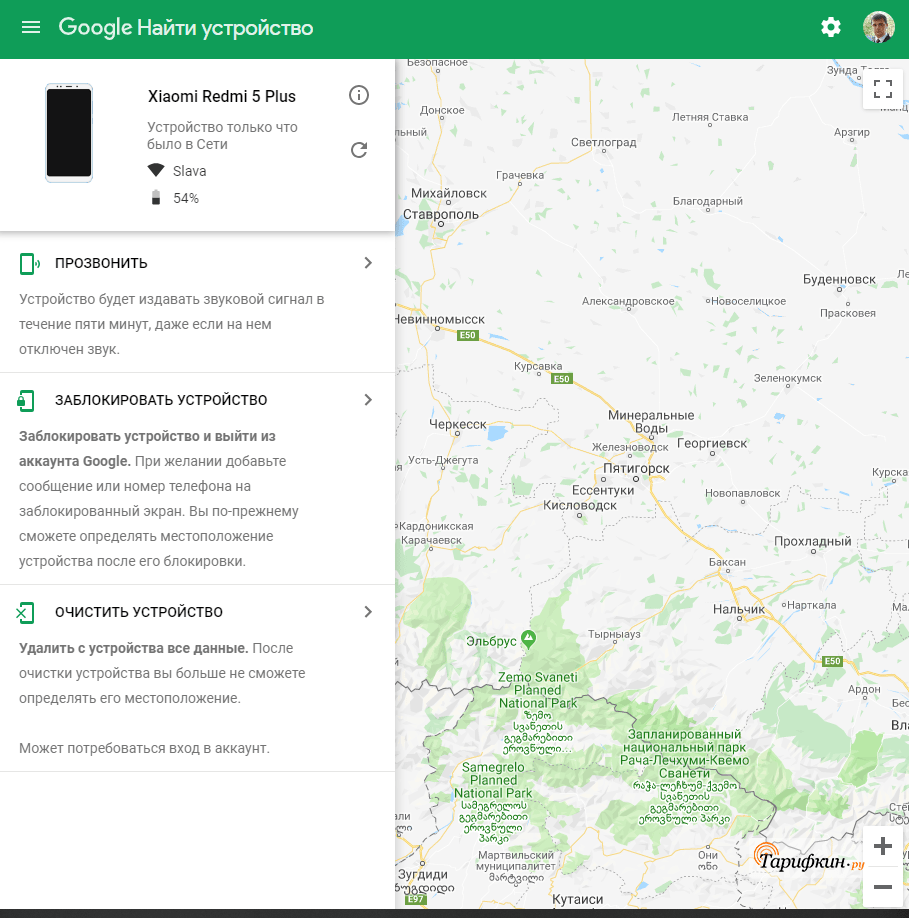Click the Эльбрус marker on the map
Screen dimensions: 909x918
[528, 638]
